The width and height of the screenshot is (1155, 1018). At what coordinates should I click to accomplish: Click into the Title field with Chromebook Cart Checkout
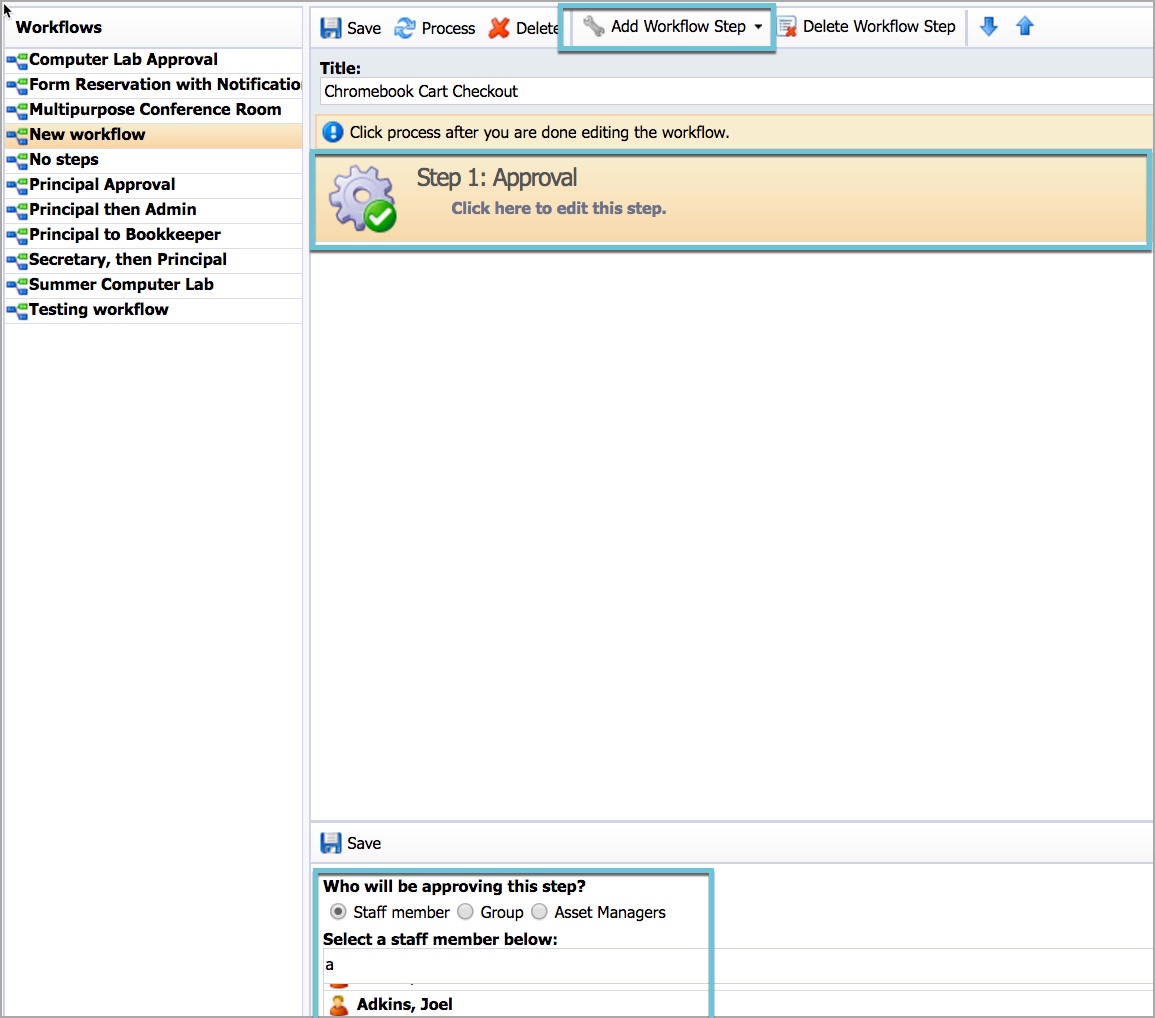click(x=737, y=91)
